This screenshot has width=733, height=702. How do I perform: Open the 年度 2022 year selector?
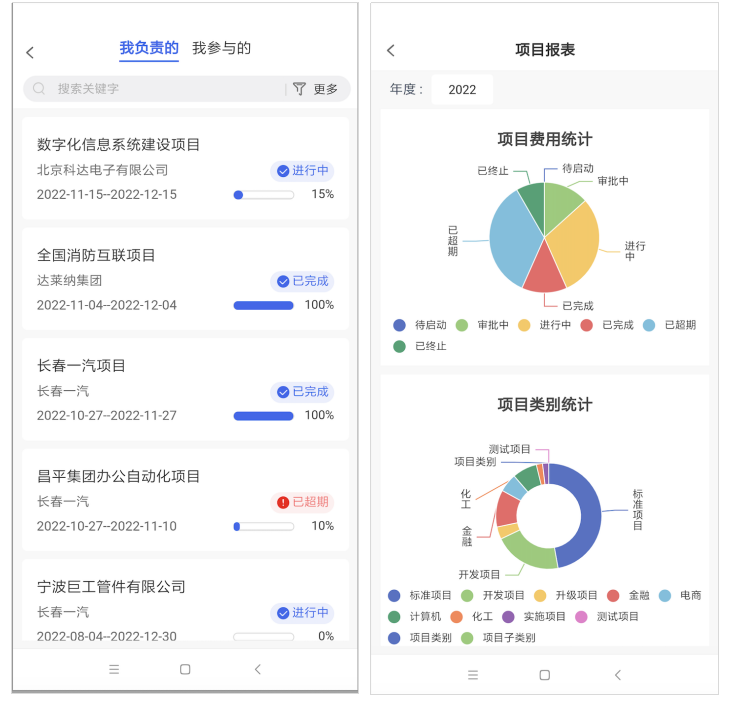[x=462, y=89]
